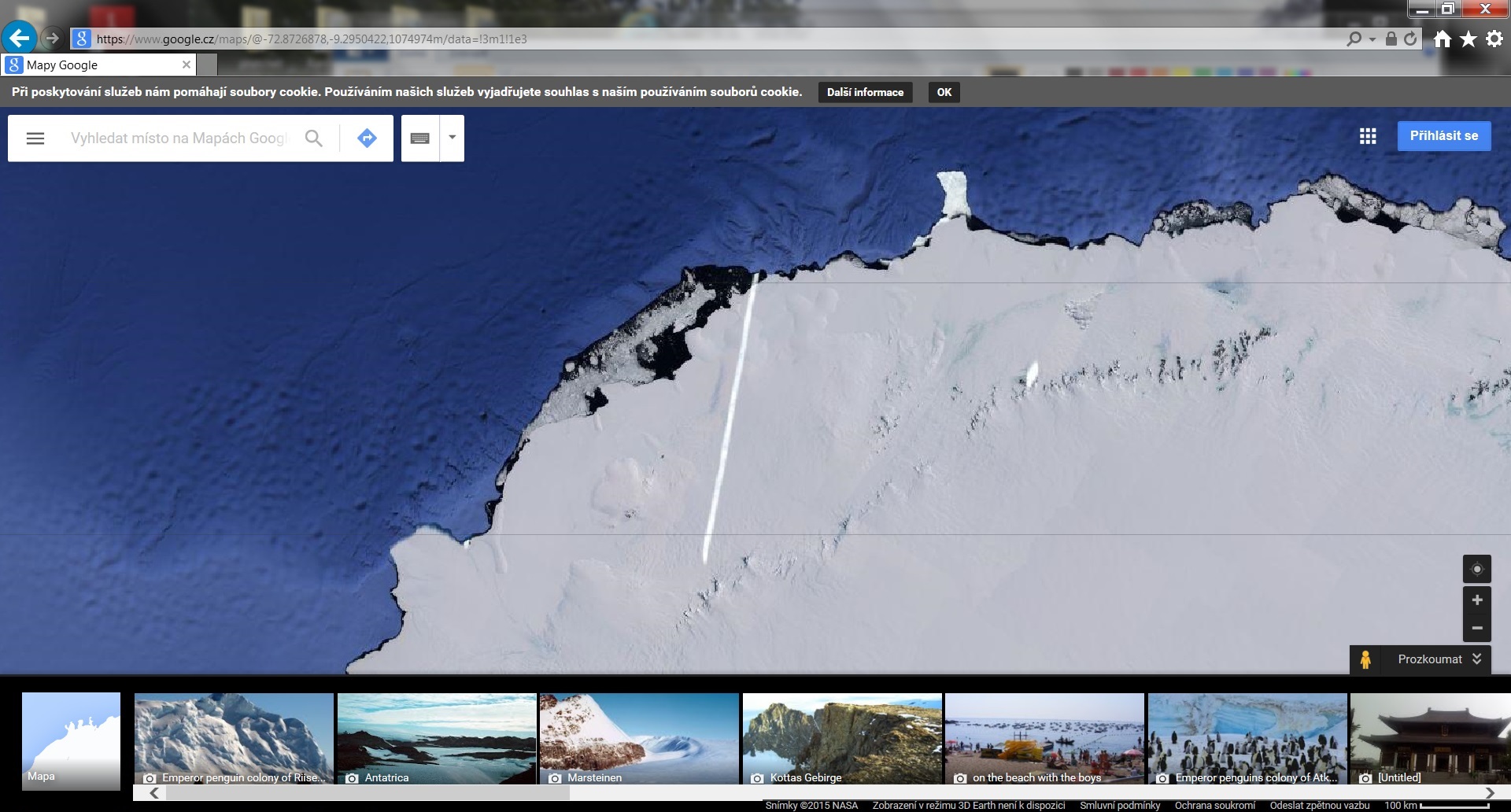1511x812 pixels.
Task: Click the Přihlásit se sign-in button
Action: 1443,136
